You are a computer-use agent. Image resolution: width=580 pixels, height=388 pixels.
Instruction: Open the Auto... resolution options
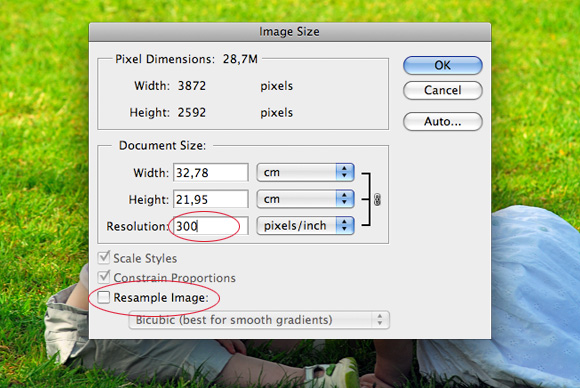[x=442, y=122]
